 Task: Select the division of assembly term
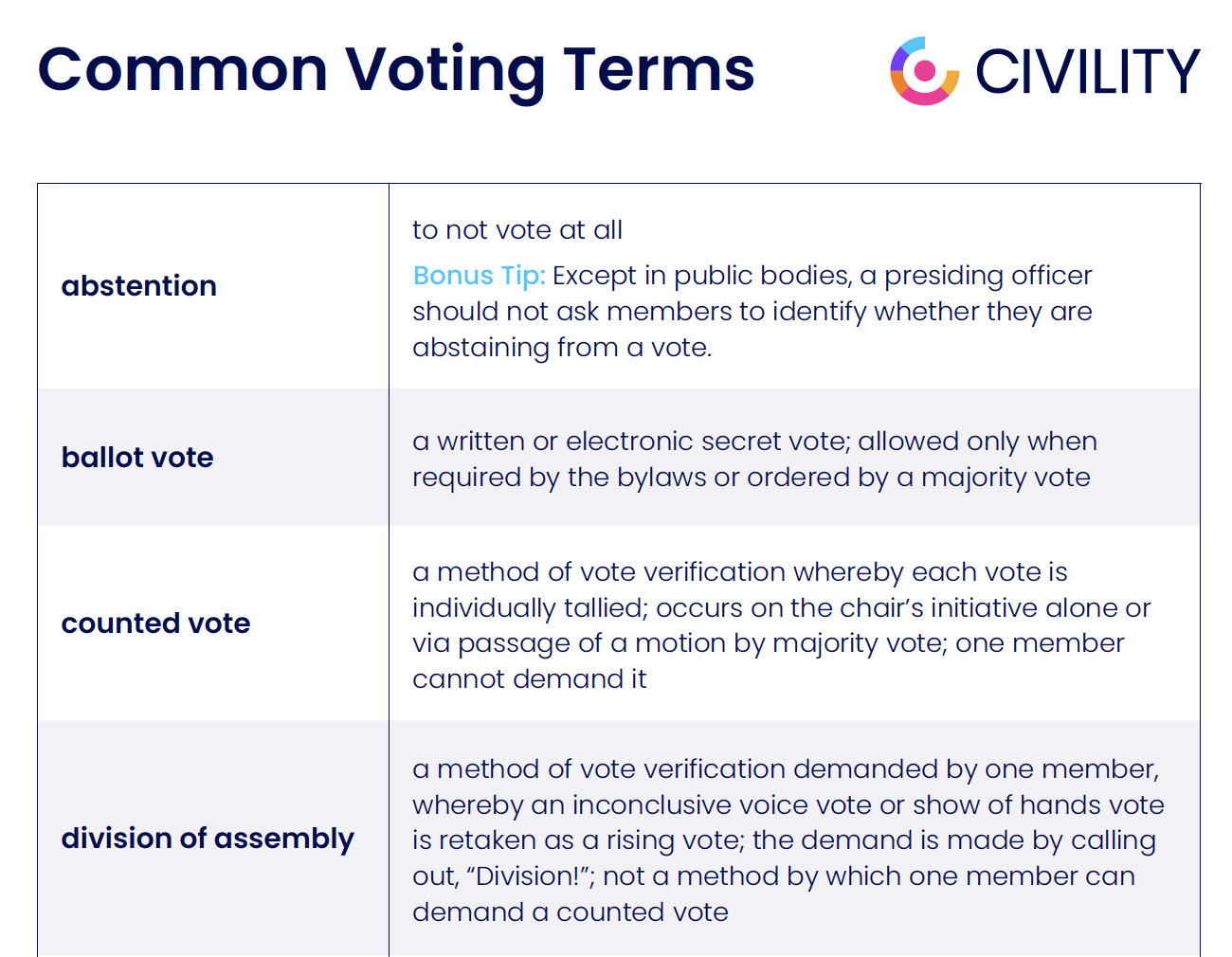pyautogui.click(x=208, y=839)
